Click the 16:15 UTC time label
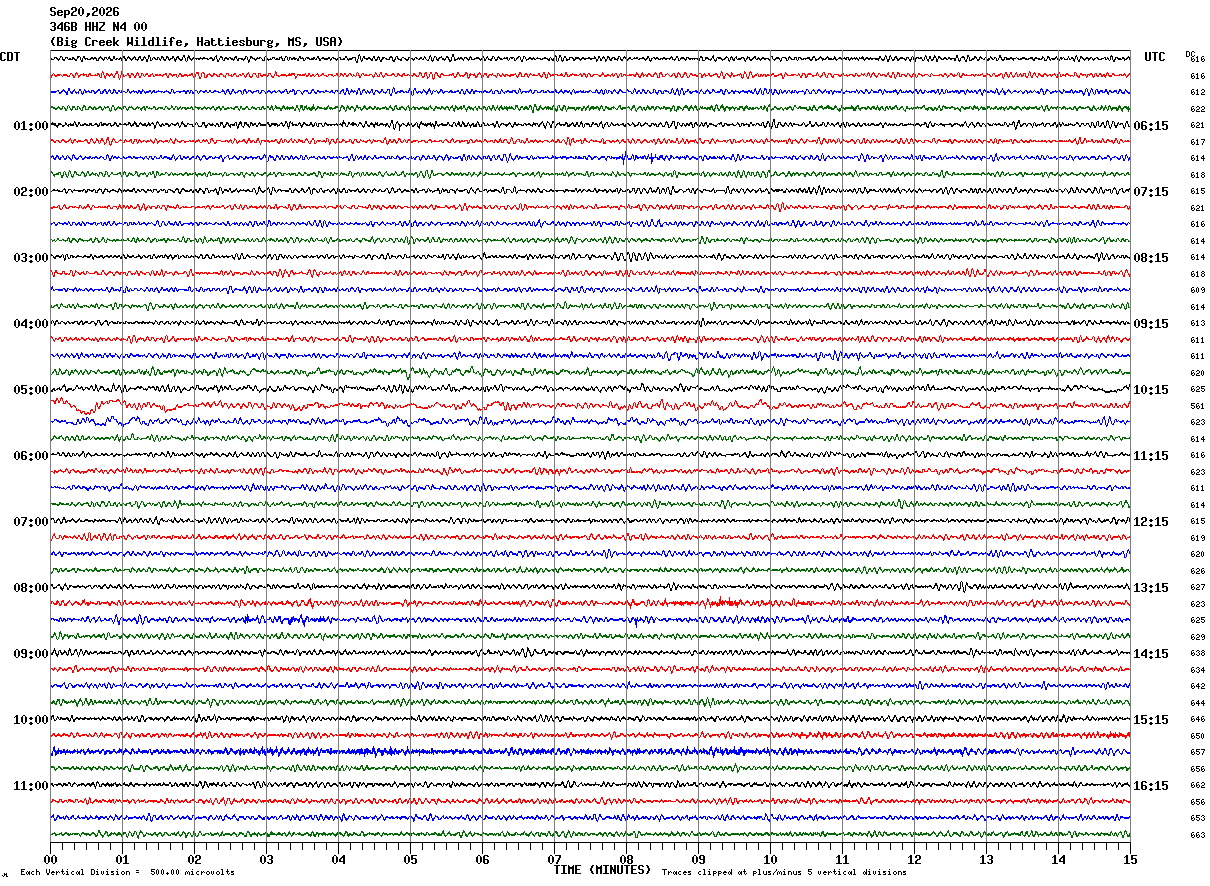 tap(1151, 786)
